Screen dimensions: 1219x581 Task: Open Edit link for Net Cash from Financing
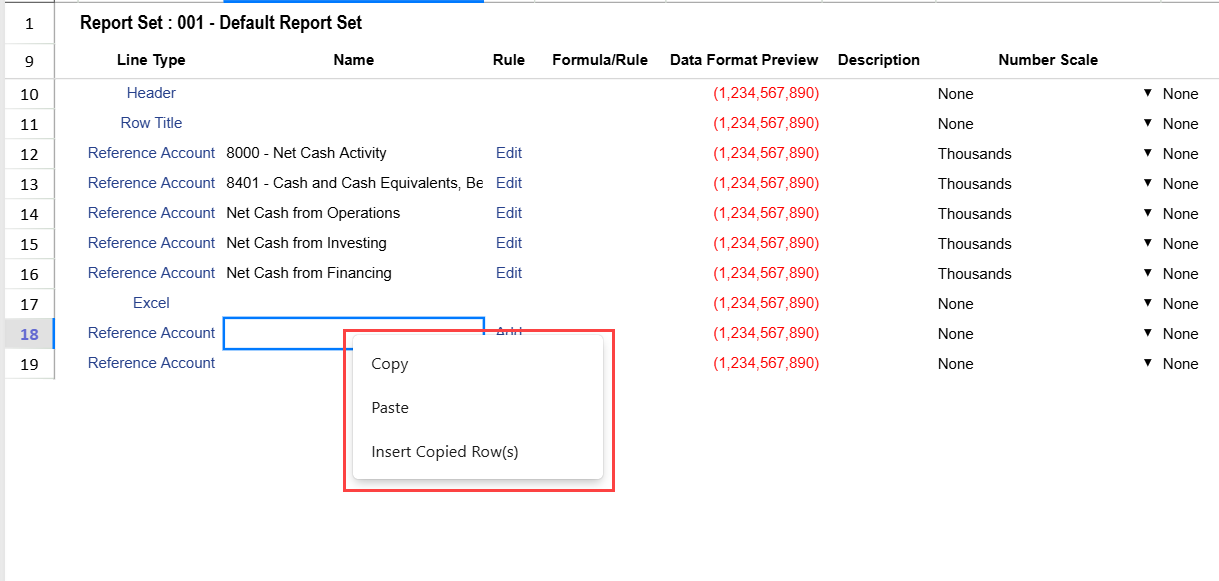click(x=509, y=273)
